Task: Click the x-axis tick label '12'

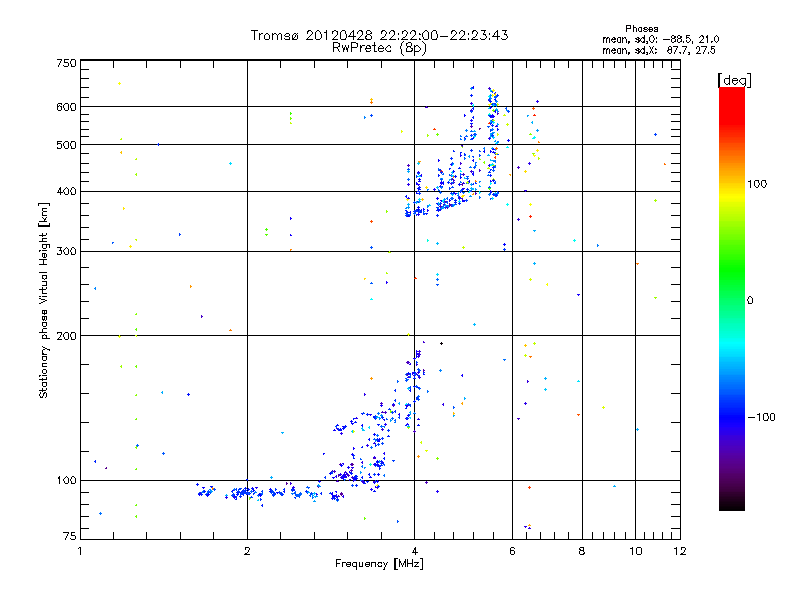Action: pos(680,551)
